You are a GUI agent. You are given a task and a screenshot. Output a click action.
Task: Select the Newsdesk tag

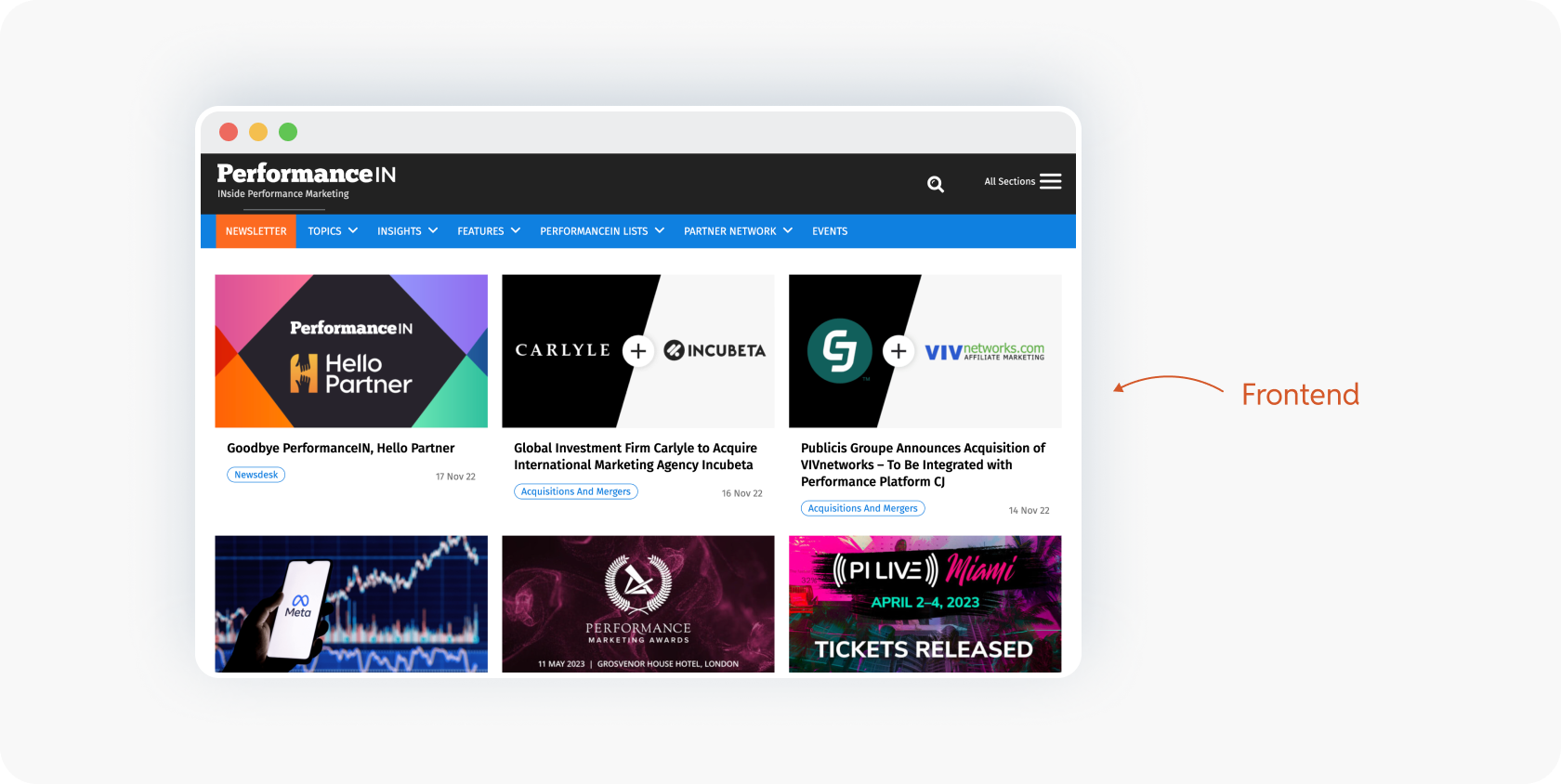point(256,475)
